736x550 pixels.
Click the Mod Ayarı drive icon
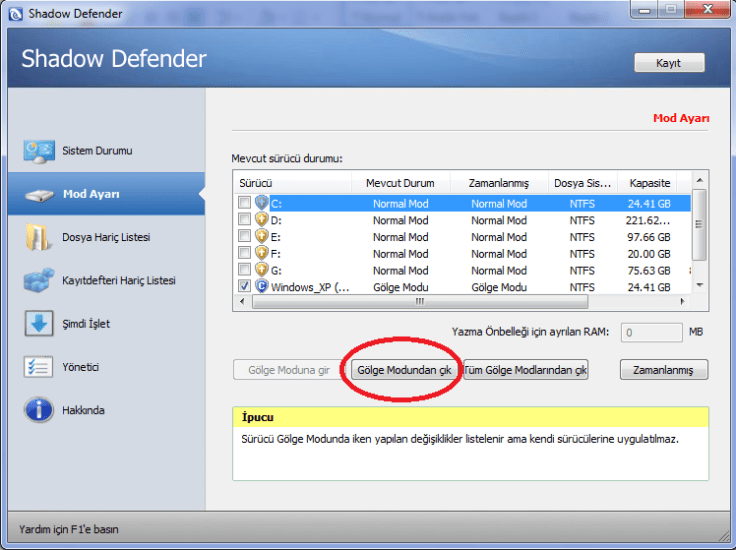tap(38, 195)
